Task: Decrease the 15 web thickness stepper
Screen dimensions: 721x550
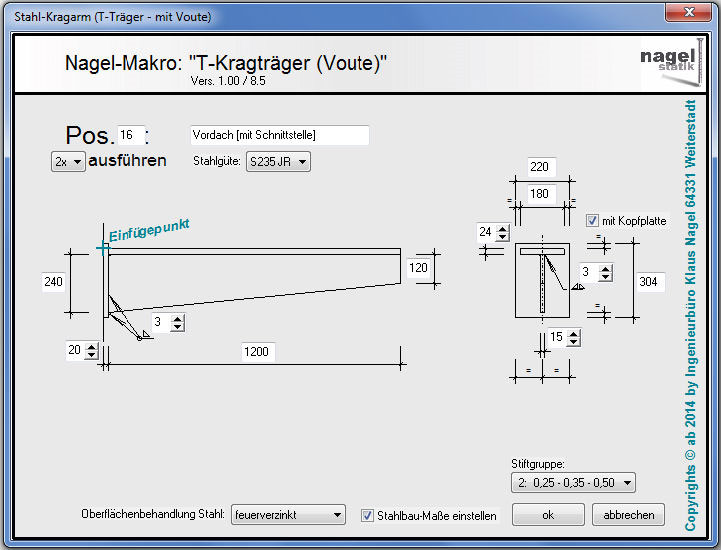Action: pyautogui.click(x=572, y=342)
